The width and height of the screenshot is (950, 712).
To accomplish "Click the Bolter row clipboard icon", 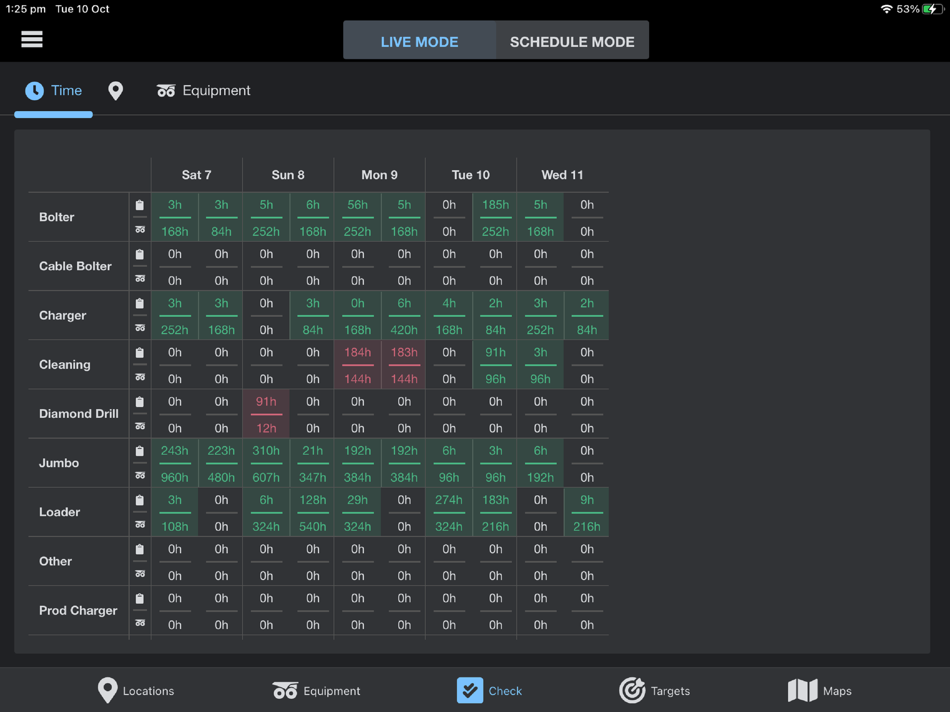I will click(x=140, y=205).
